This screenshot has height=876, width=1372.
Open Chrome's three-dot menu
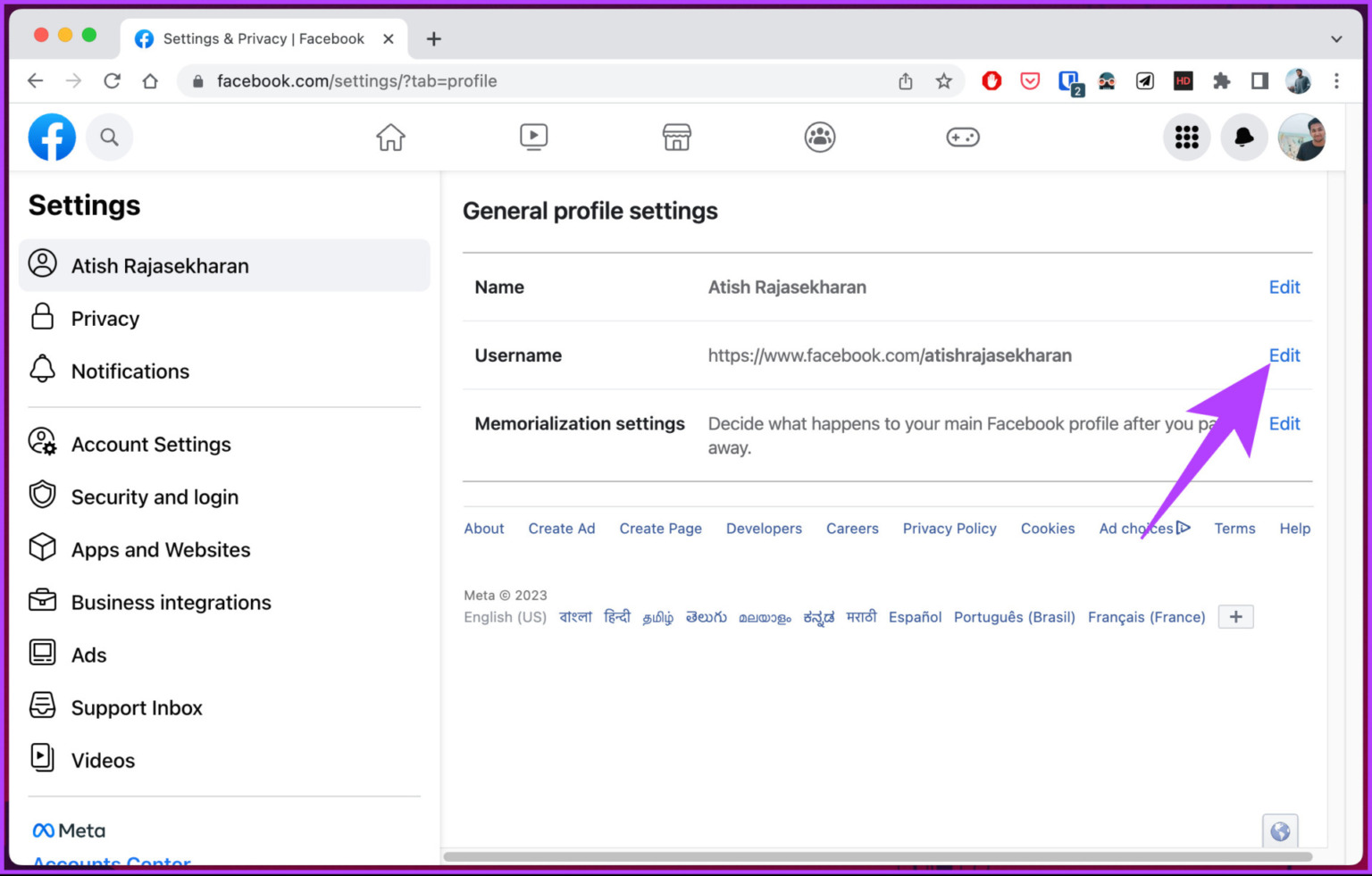tap(1336, 80)
